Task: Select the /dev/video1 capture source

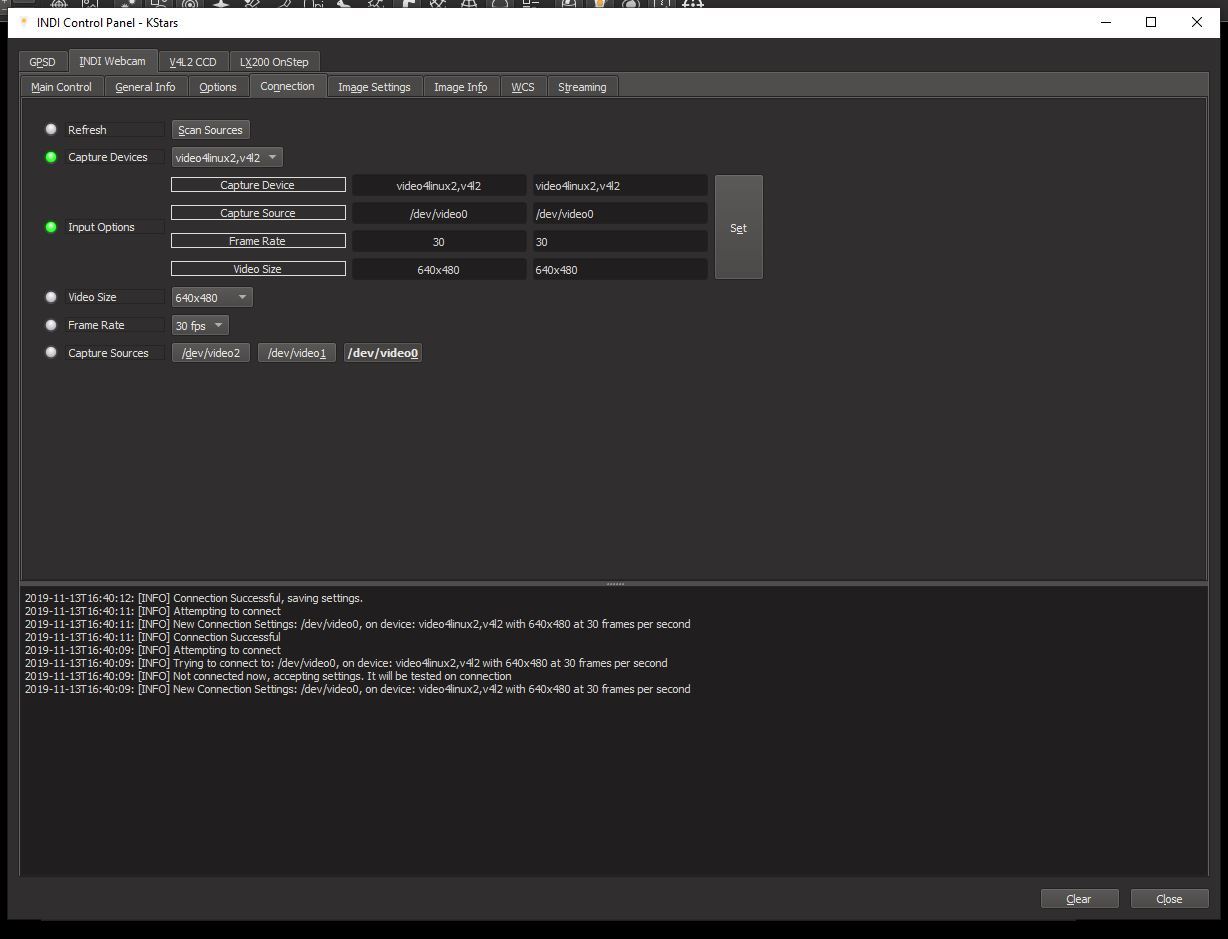Action: coord(297,353)
